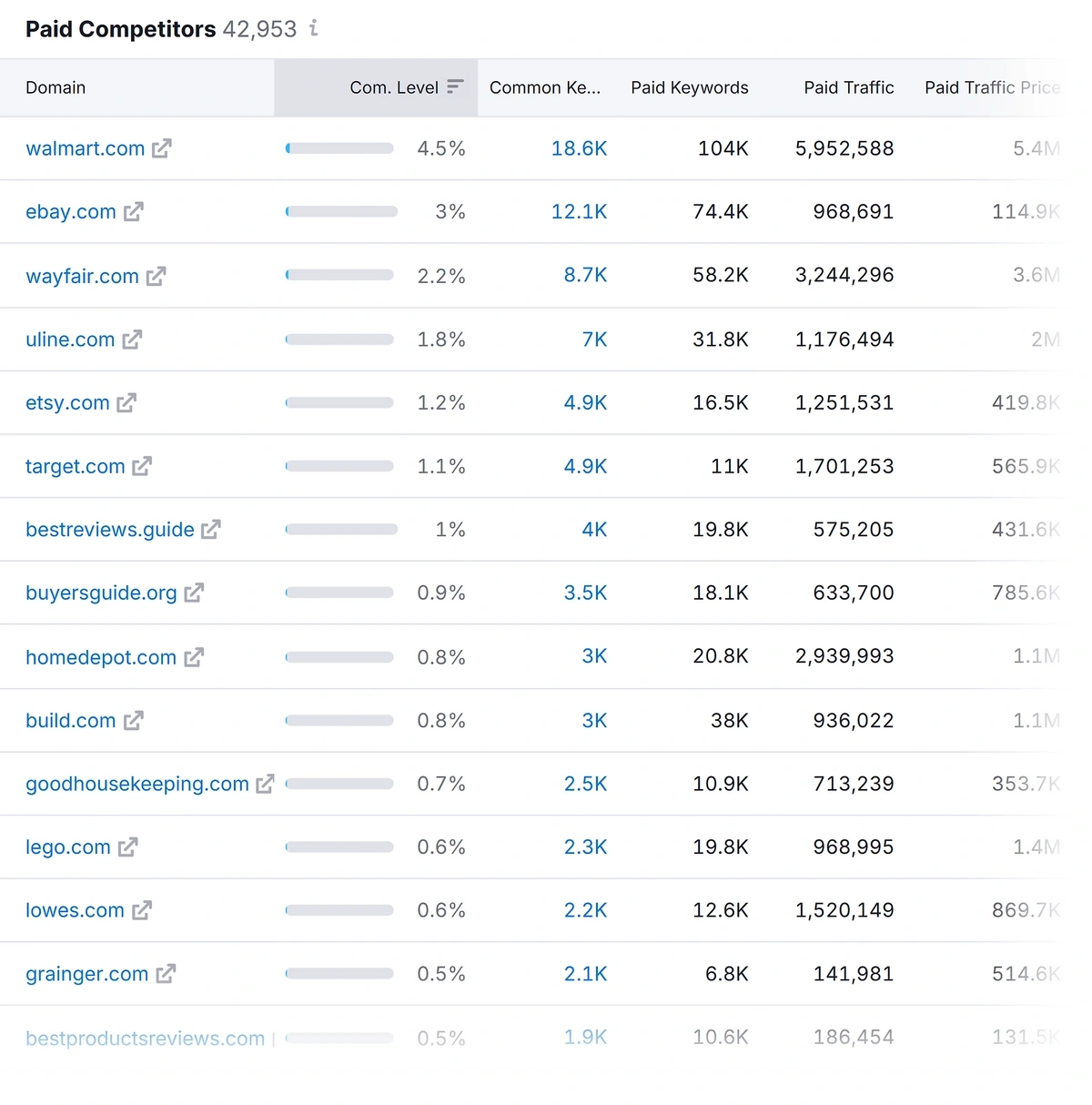Open bestreviews.guide external link icon
Screen dimensions: 1092x1105
[x=211, y=529]
